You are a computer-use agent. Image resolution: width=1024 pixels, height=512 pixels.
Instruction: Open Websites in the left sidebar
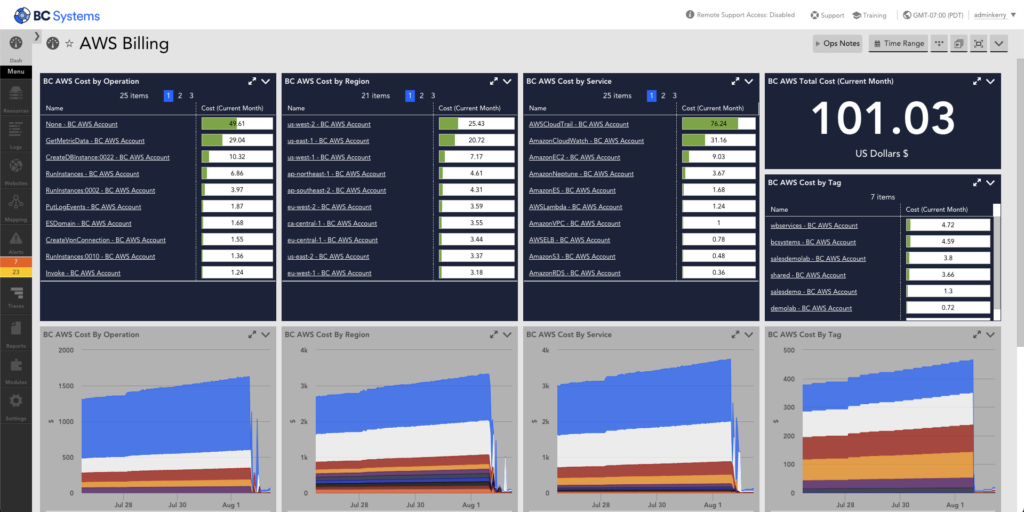[16, 170]
